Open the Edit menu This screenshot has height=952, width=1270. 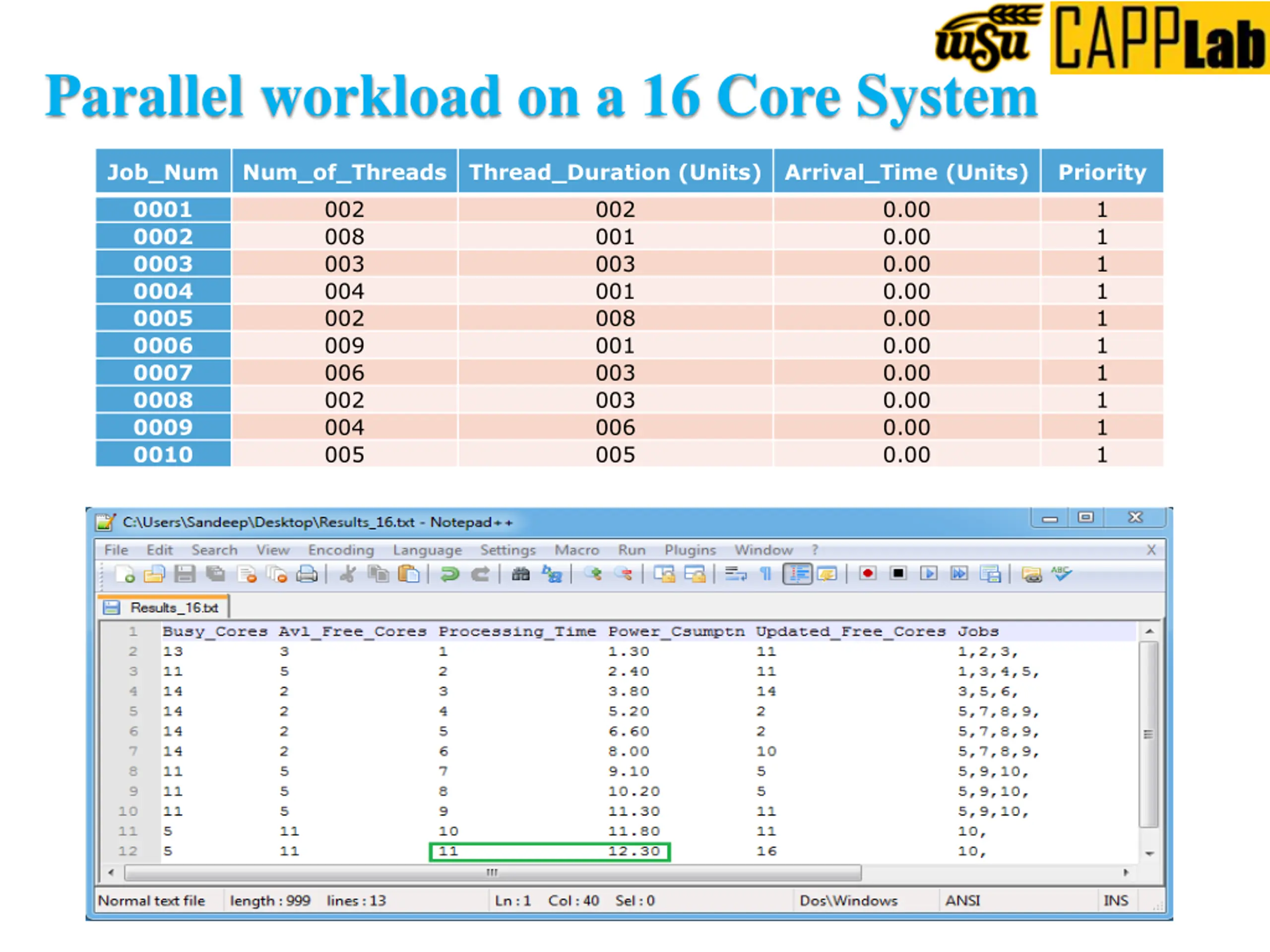point(159,550)
